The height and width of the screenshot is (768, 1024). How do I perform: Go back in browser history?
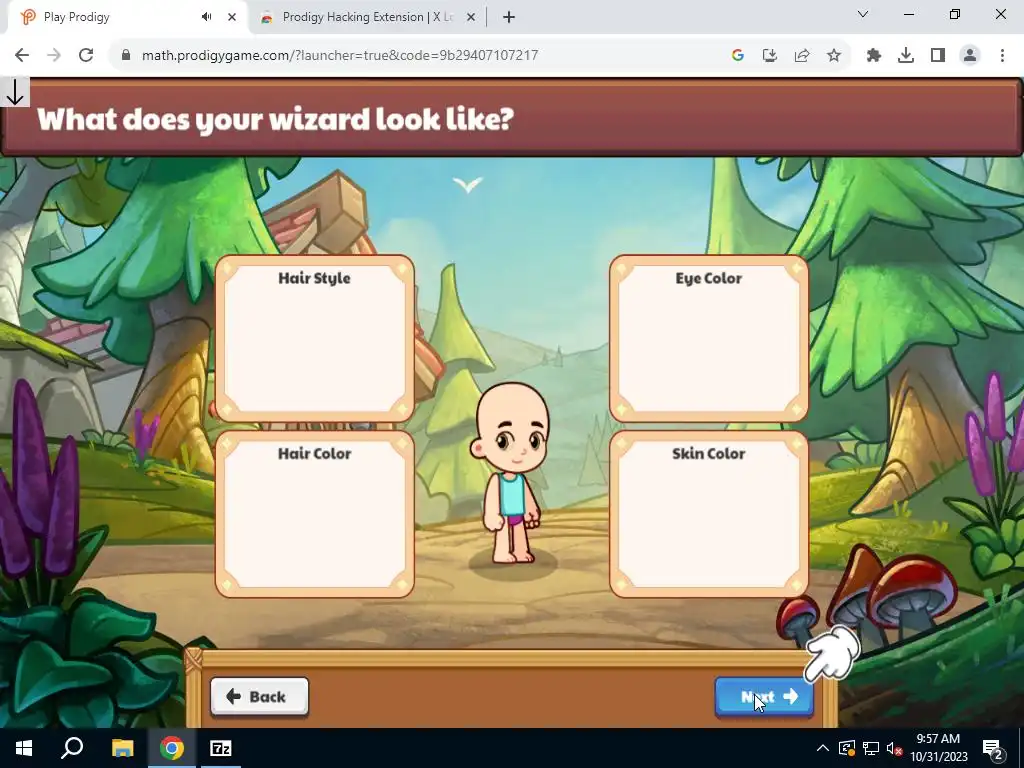tap(22, 55)
